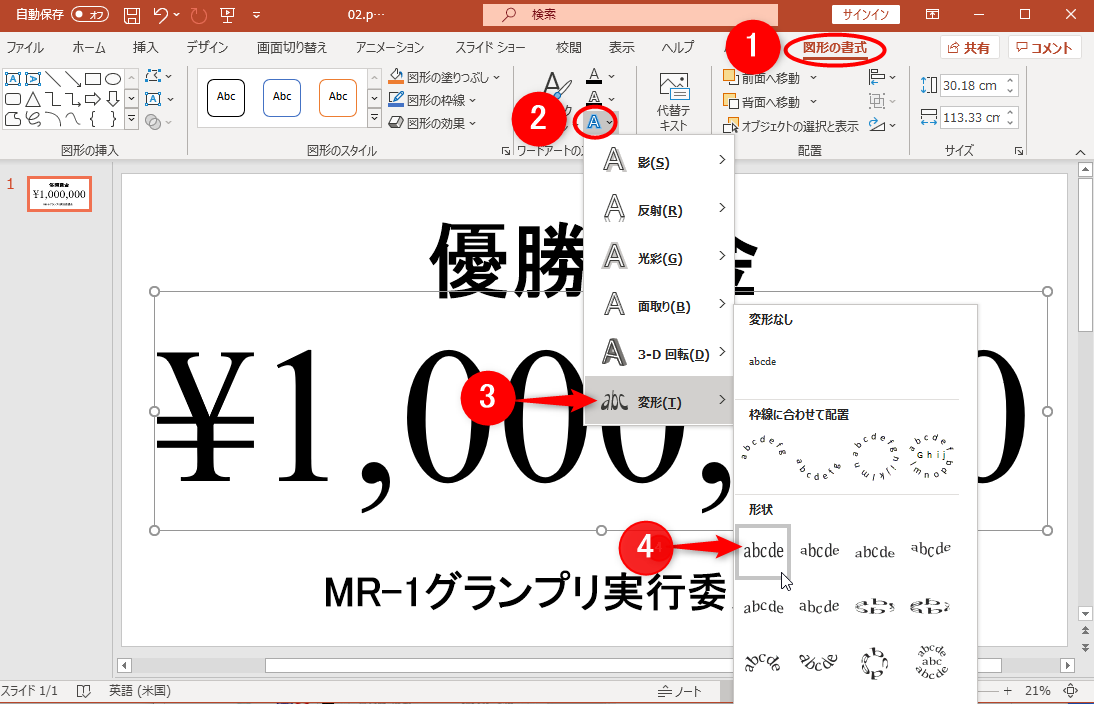The width and height of the screenshot is (1094, 704).
Task: Switch to the スライド ショー tab
Action: click(490, 47)
